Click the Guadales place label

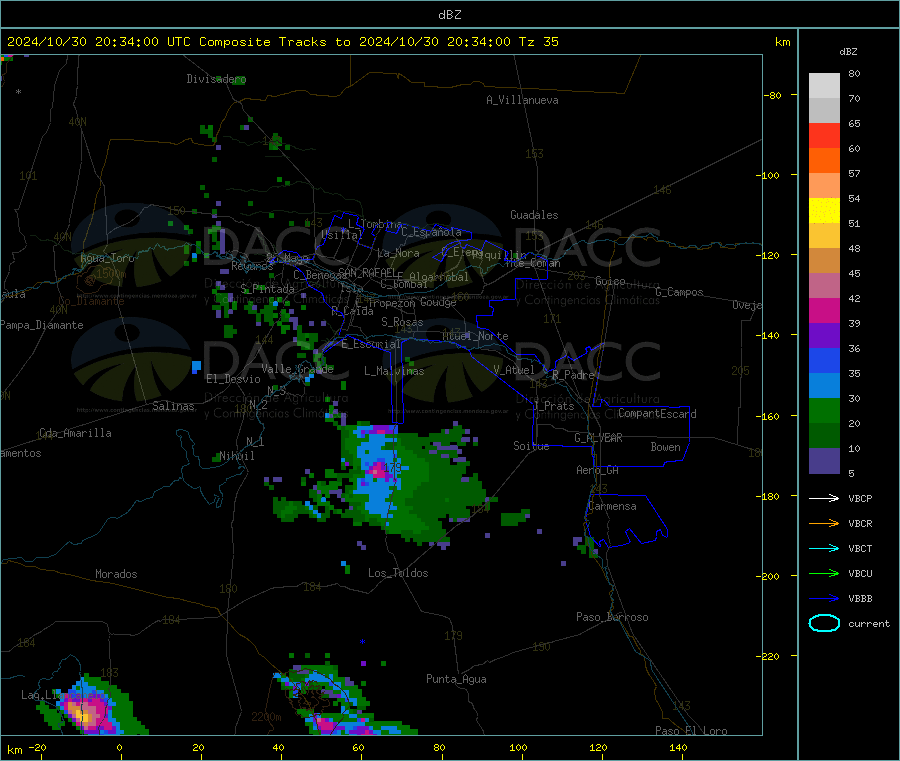pyautogui.click(x=534, y=215)
